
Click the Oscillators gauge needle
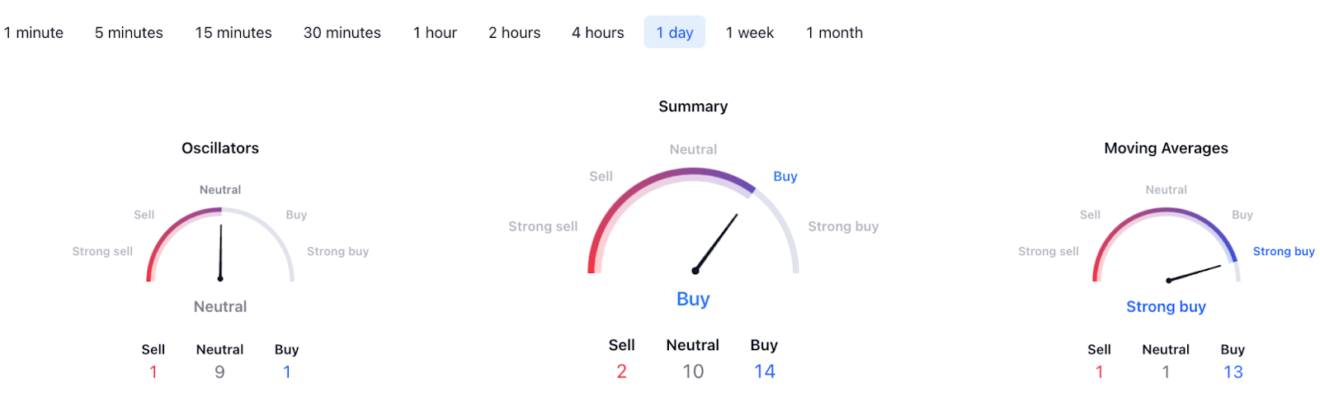pos(220,251)
